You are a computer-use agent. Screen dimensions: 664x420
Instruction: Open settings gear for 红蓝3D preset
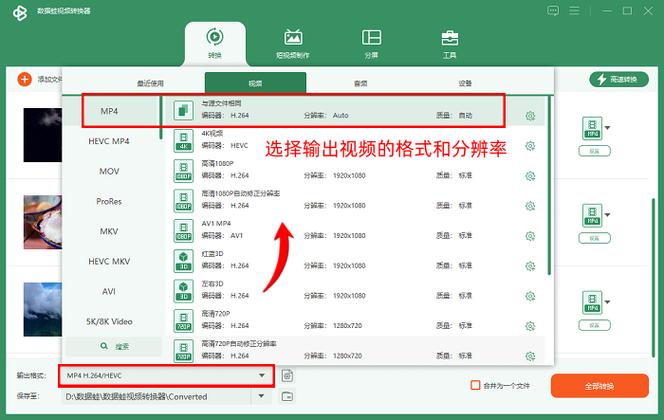[x=530, y=266]
